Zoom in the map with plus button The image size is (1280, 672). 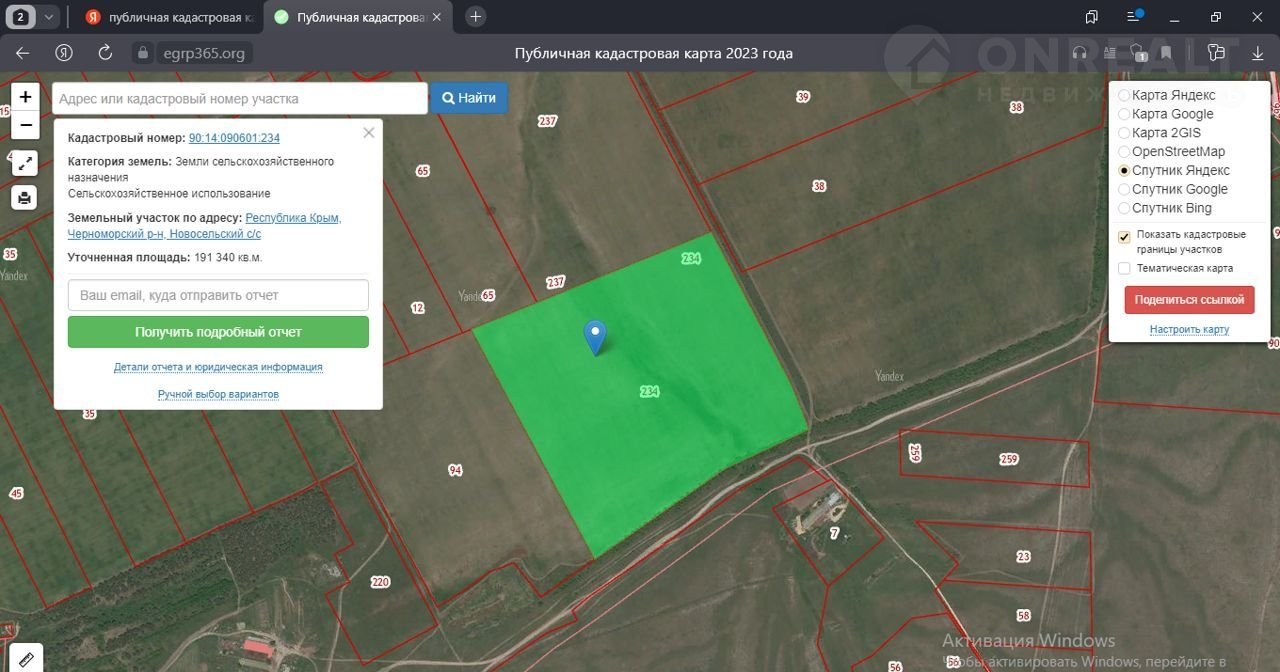point(25,98)
